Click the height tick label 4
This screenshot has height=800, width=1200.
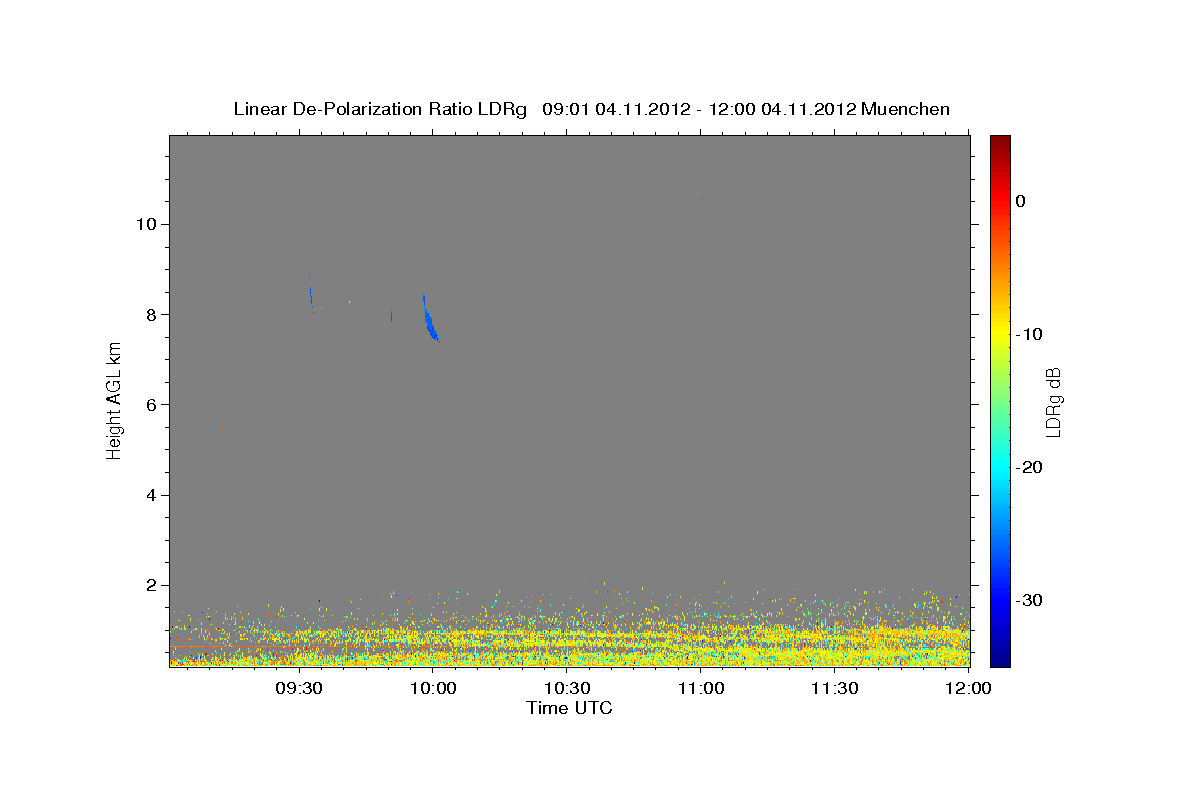(149, 495)
